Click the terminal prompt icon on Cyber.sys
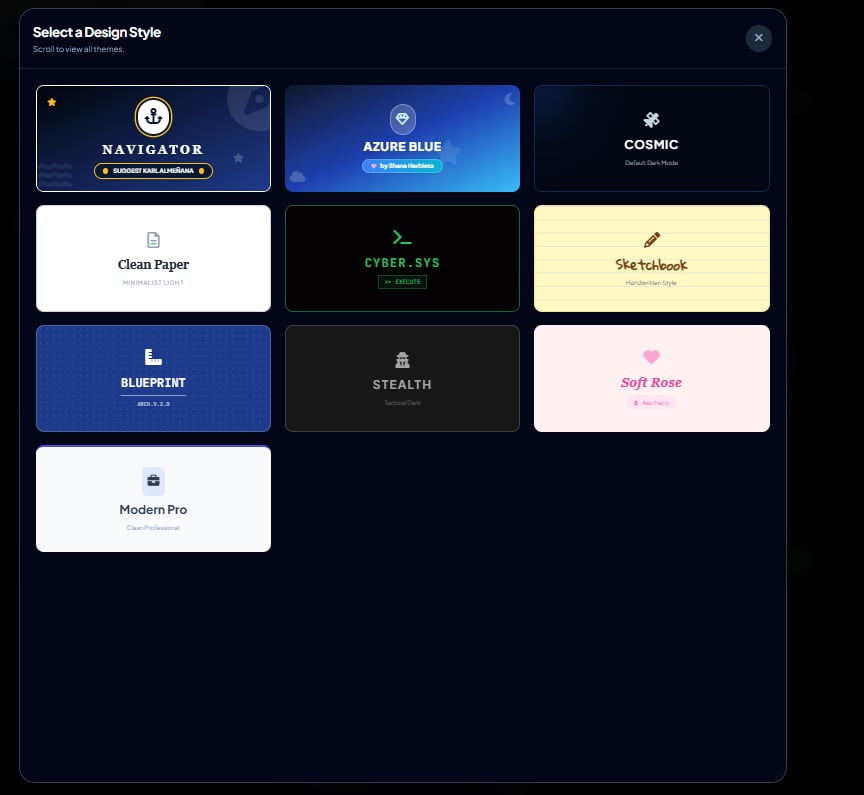Screen dimensions: 864x795 pyautogui.click(x=402, y=237)
